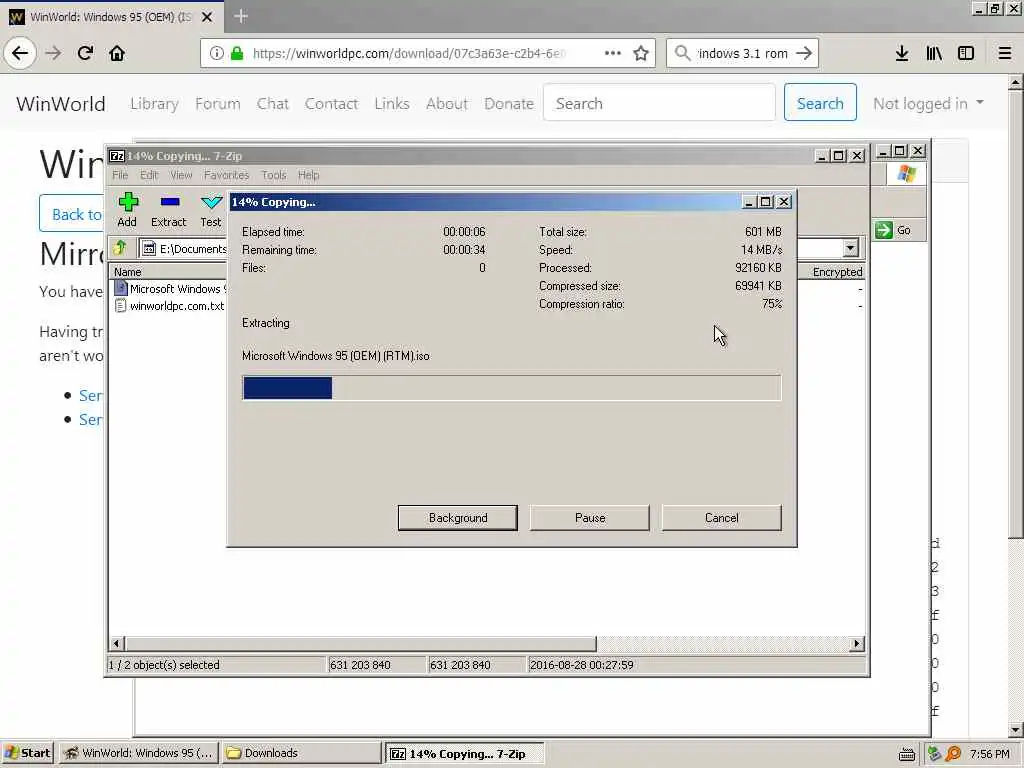This screenshot has width=1024, height=768.
Task: Open Firefox downloads panel
Action: pos(902,53)
